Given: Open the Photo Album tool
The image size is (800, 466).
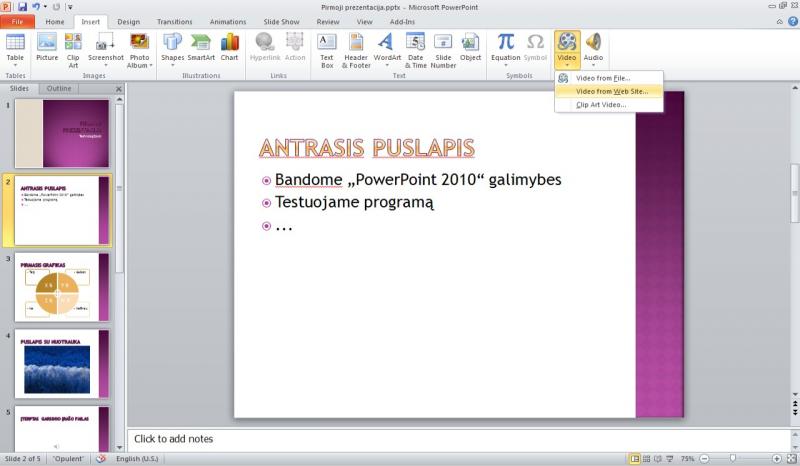Looking at the screenshot, I should click(139, 51).
